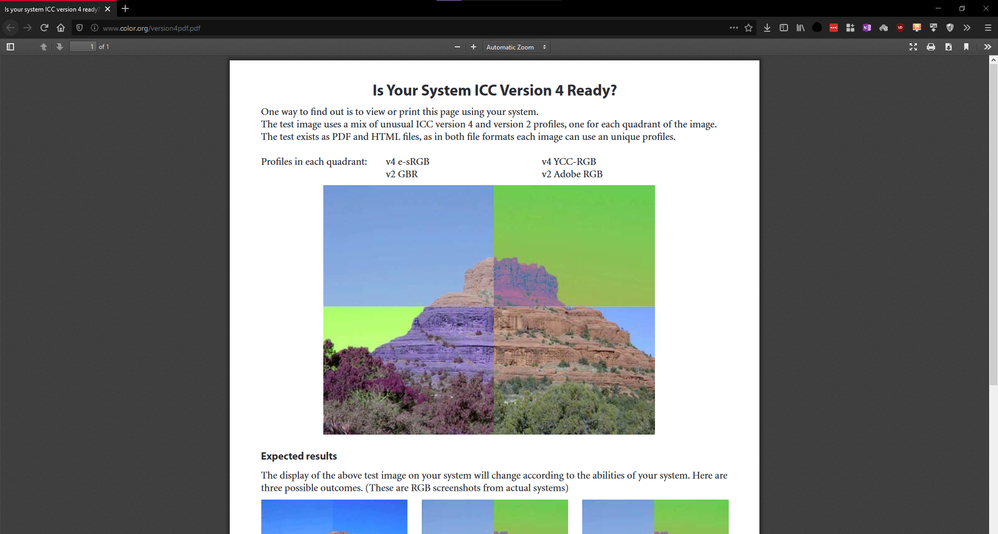
Task: Toggle the PDF viewer sidebar
Action: coord(10,46)
